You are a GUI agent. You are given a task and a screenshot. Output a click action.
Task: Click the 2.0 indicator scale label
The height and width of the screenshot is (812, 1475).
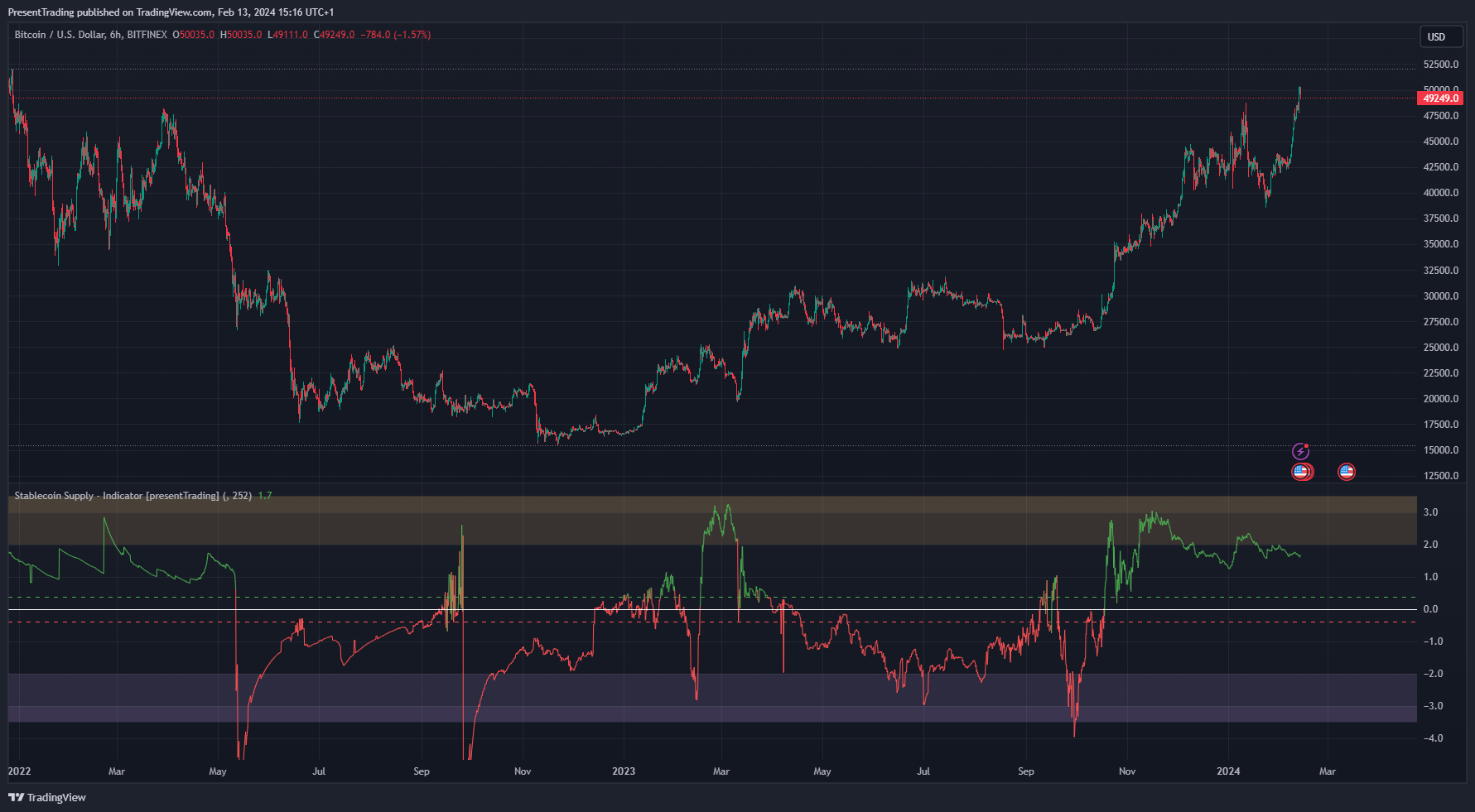pyautogui.click(x=1430, y=545)
